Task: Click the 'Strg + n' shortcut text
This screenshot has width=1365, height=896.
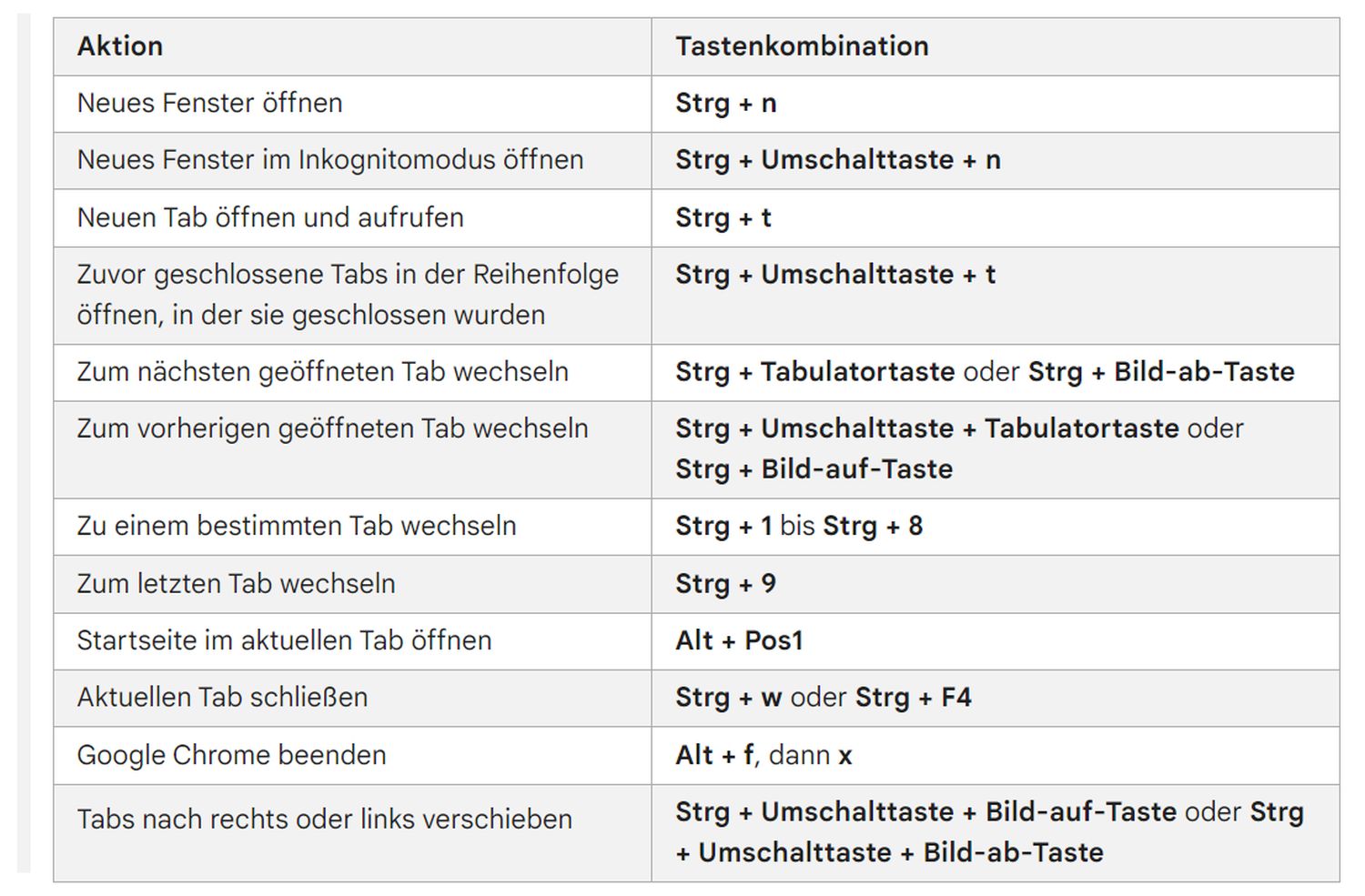Action: click(x=725, y=104)
